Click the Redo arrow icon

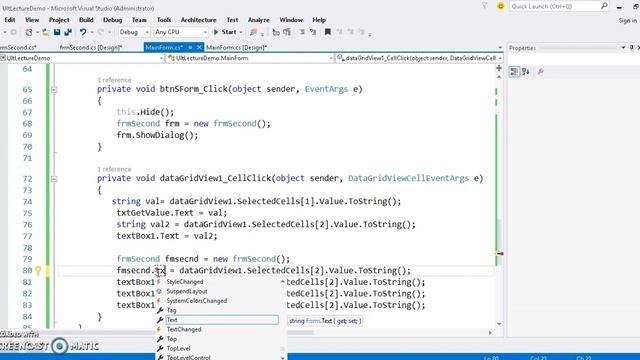point(100,32)
